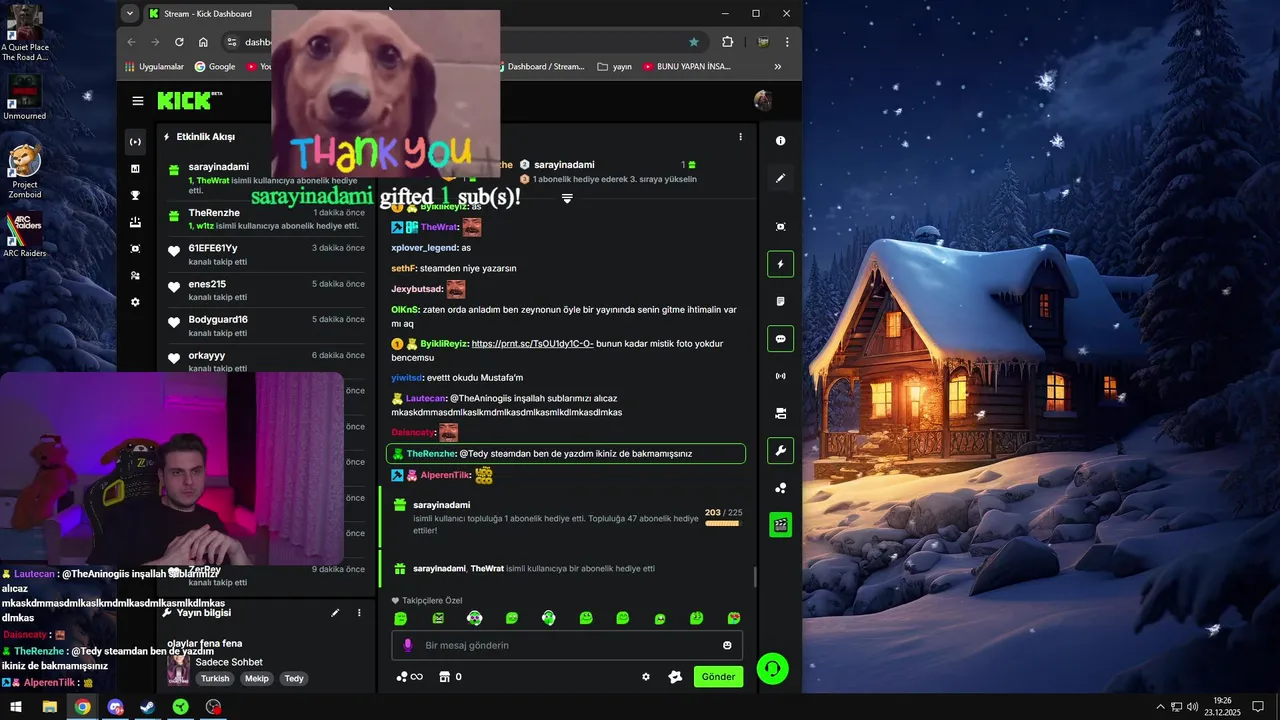Screen dimensions: 1280x720
Task: Open the BUNU YAPAN İNSA bookmark
Action: point(687,67)
